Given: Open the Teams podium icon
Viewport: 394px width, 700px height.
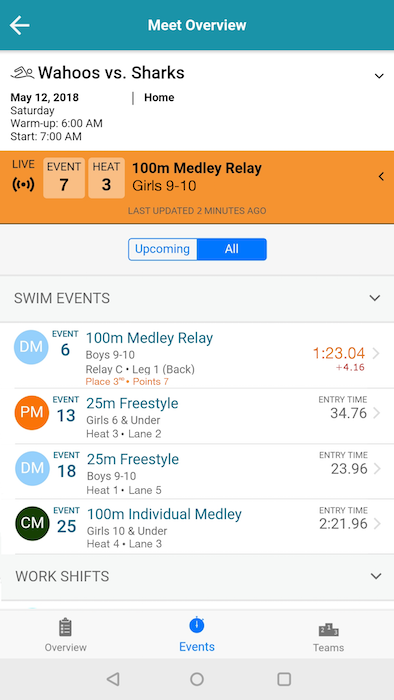Looking at the screenshot, I should (328, 629).
